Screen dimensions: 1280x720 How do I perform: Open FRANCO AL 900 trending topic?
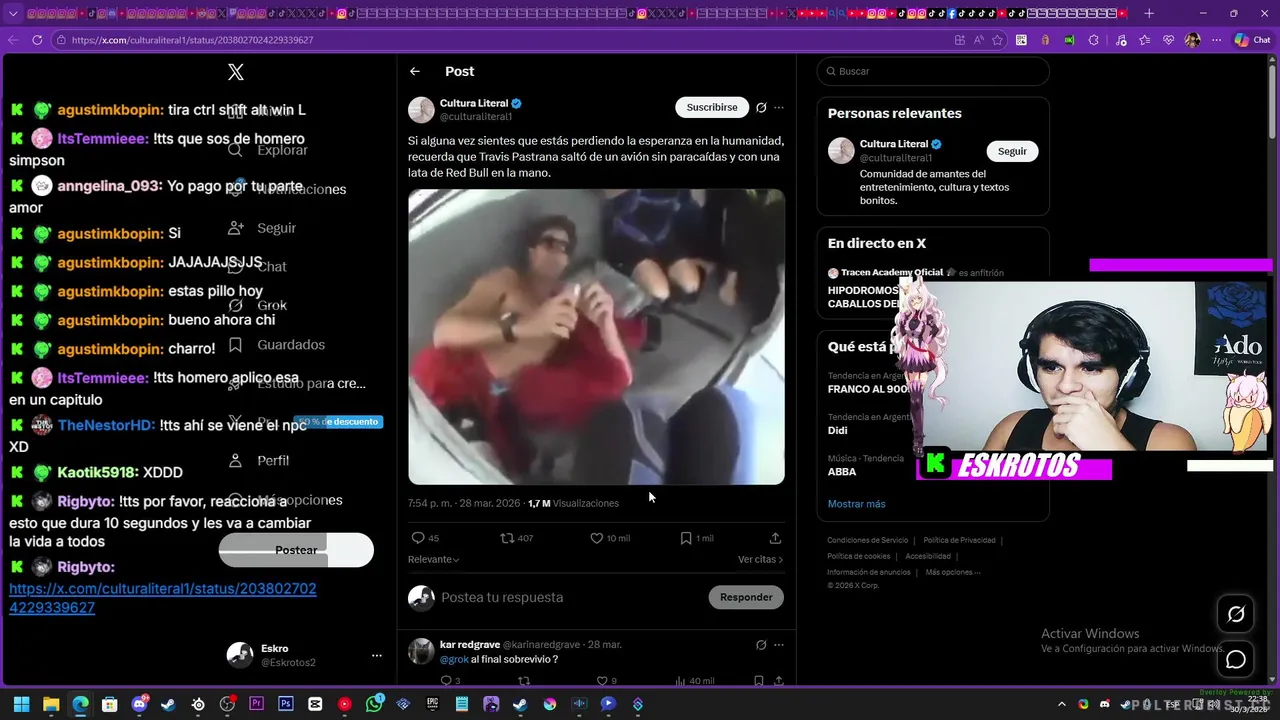coord(868,389)
